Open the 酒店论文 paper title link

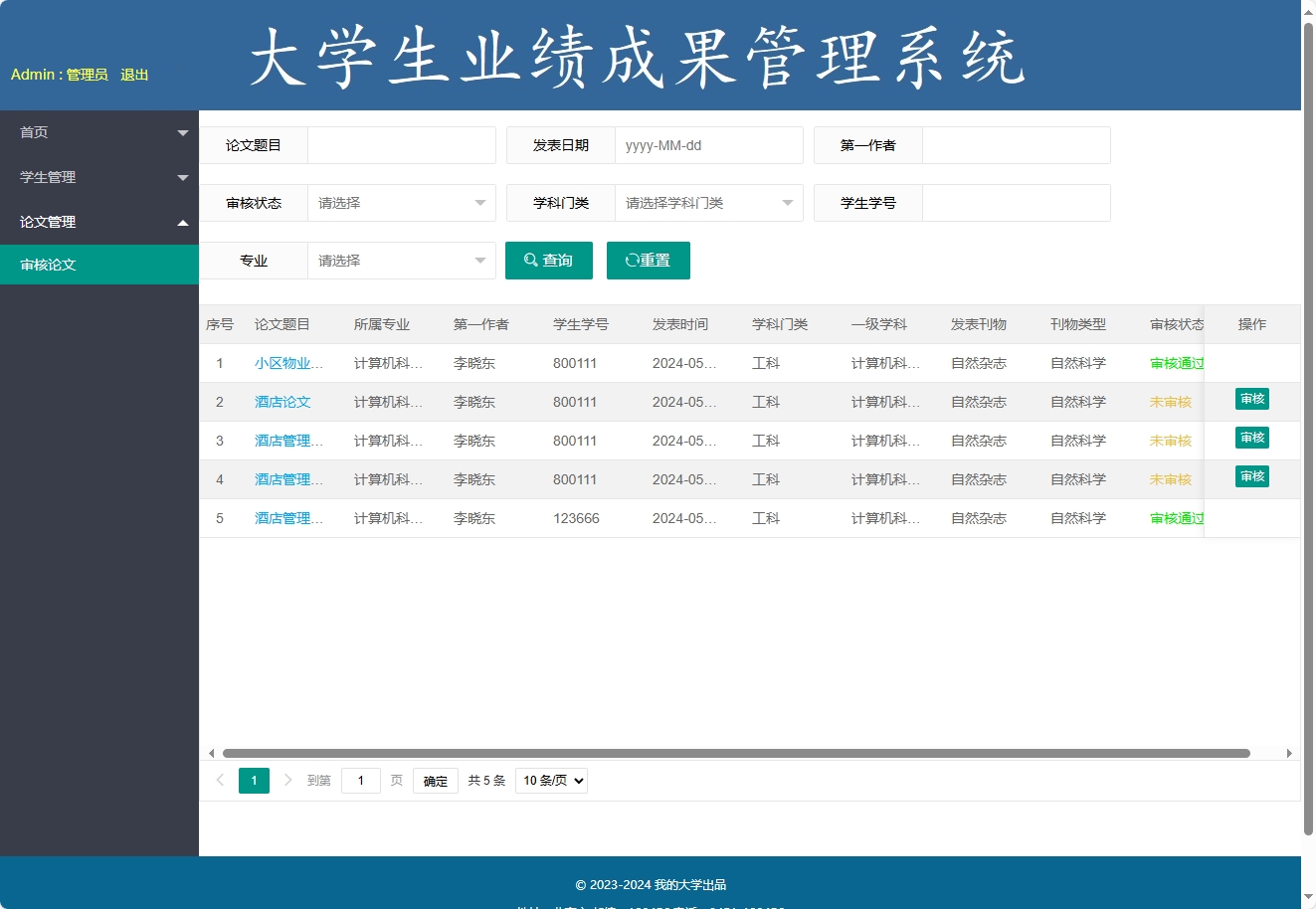point(282,402)
